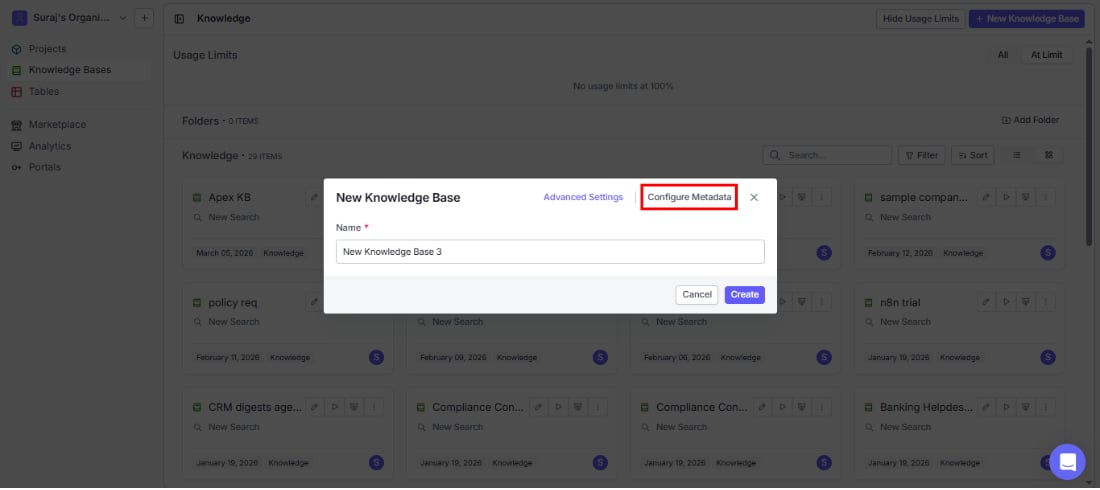Click the Create button
The width and height of the screenshot is (1100, 490).
744,295
